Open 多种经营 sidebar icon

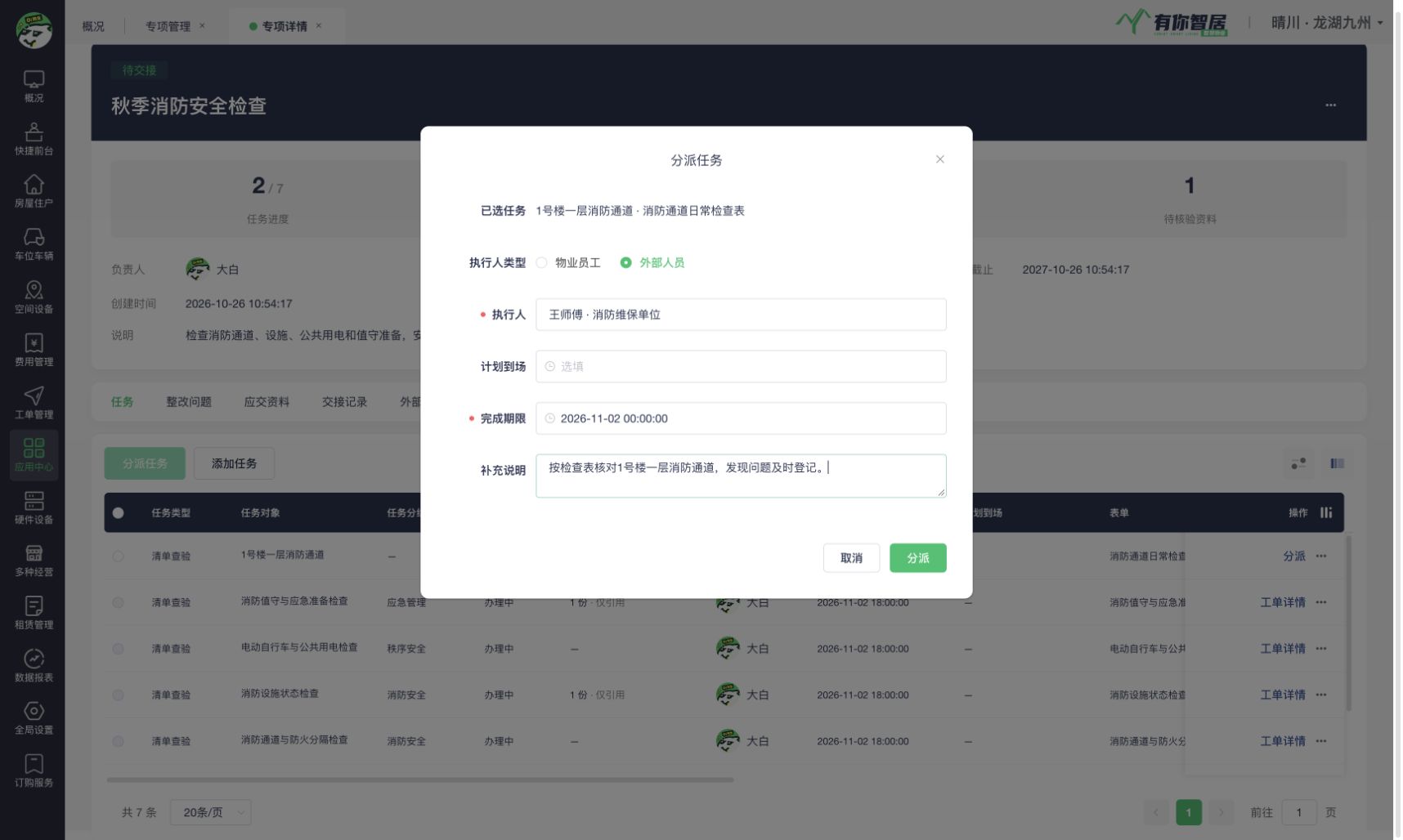(x=34, y=561)
